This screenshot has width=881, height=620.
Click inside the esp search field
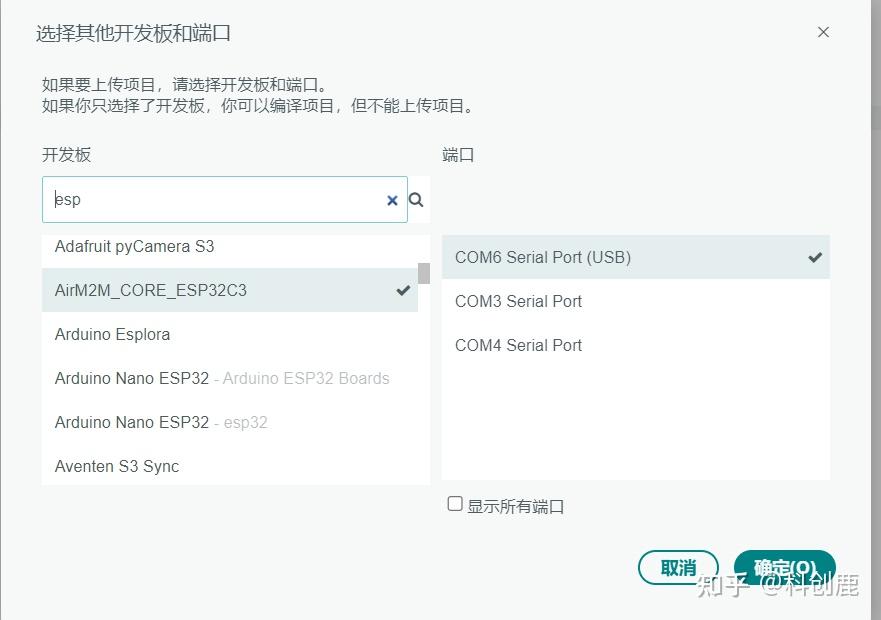point(200,200)
